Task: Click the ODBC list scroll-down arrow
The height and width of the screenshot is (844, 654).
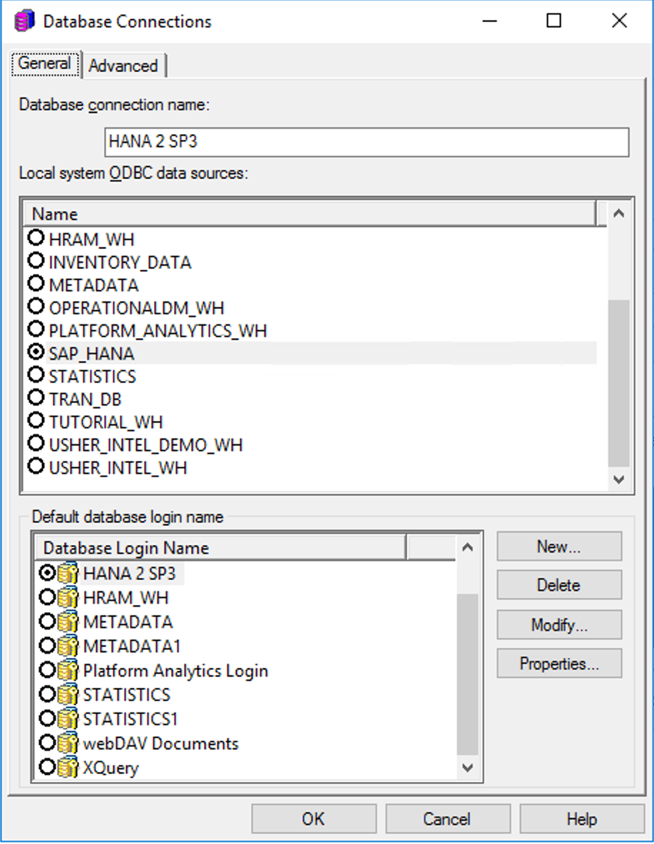Action: (x=619, y=479)
